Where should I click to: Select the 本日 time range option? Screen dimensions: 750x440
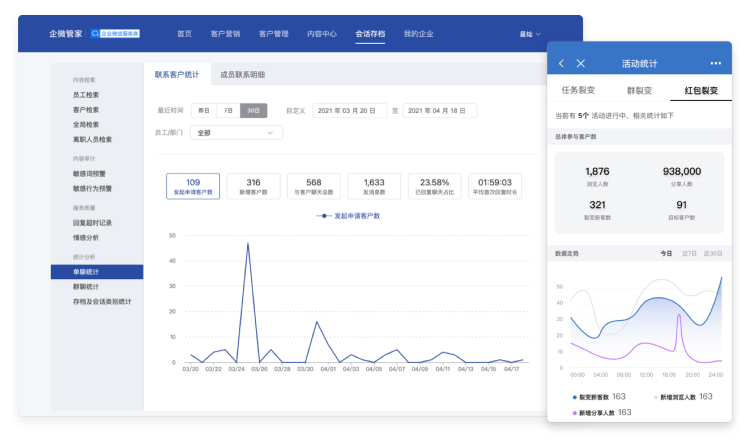pyautogui.click(x=203, y=110)
